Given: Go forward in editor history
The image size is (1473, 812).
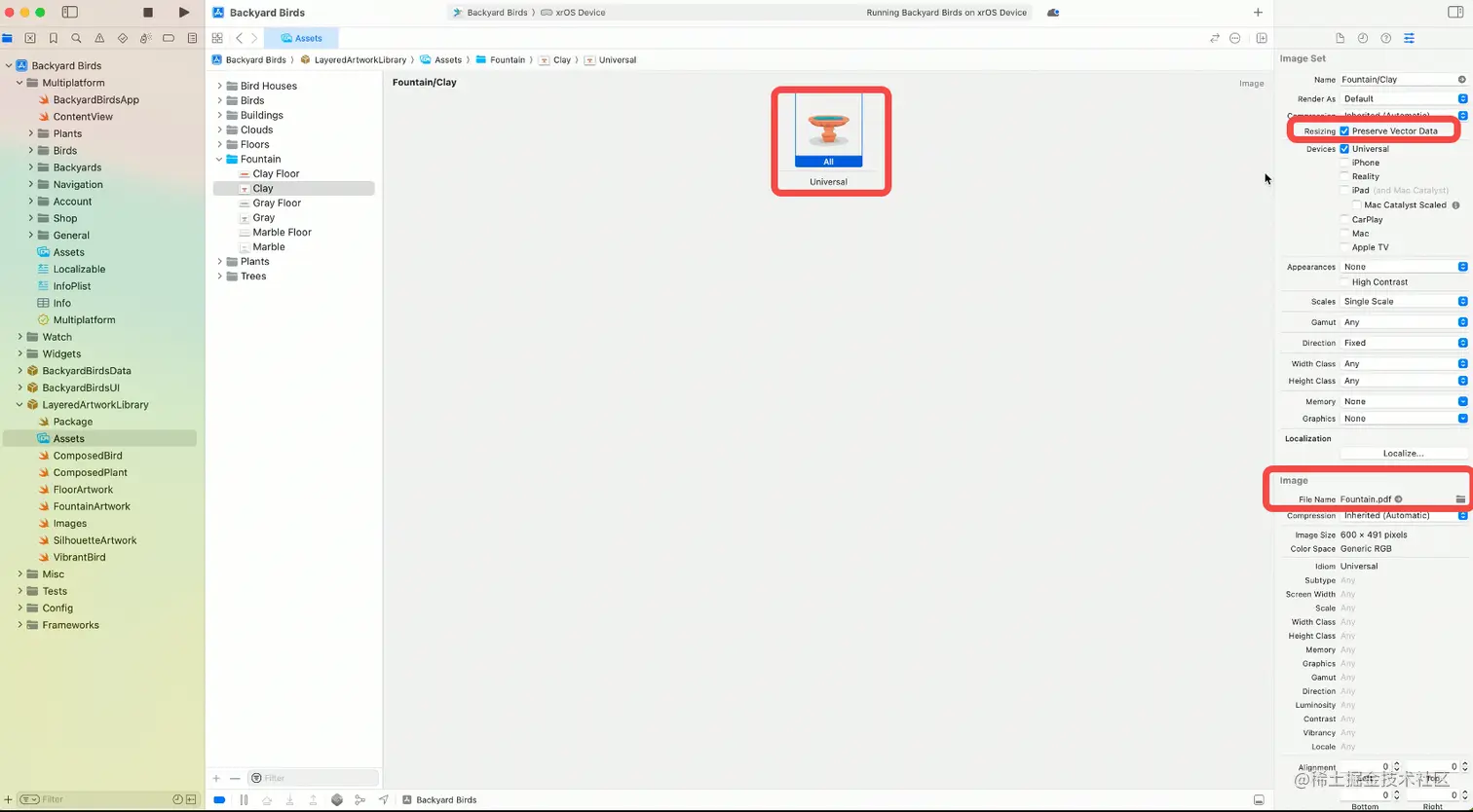Looking at the screenshot, I should [x=254, y=38].
